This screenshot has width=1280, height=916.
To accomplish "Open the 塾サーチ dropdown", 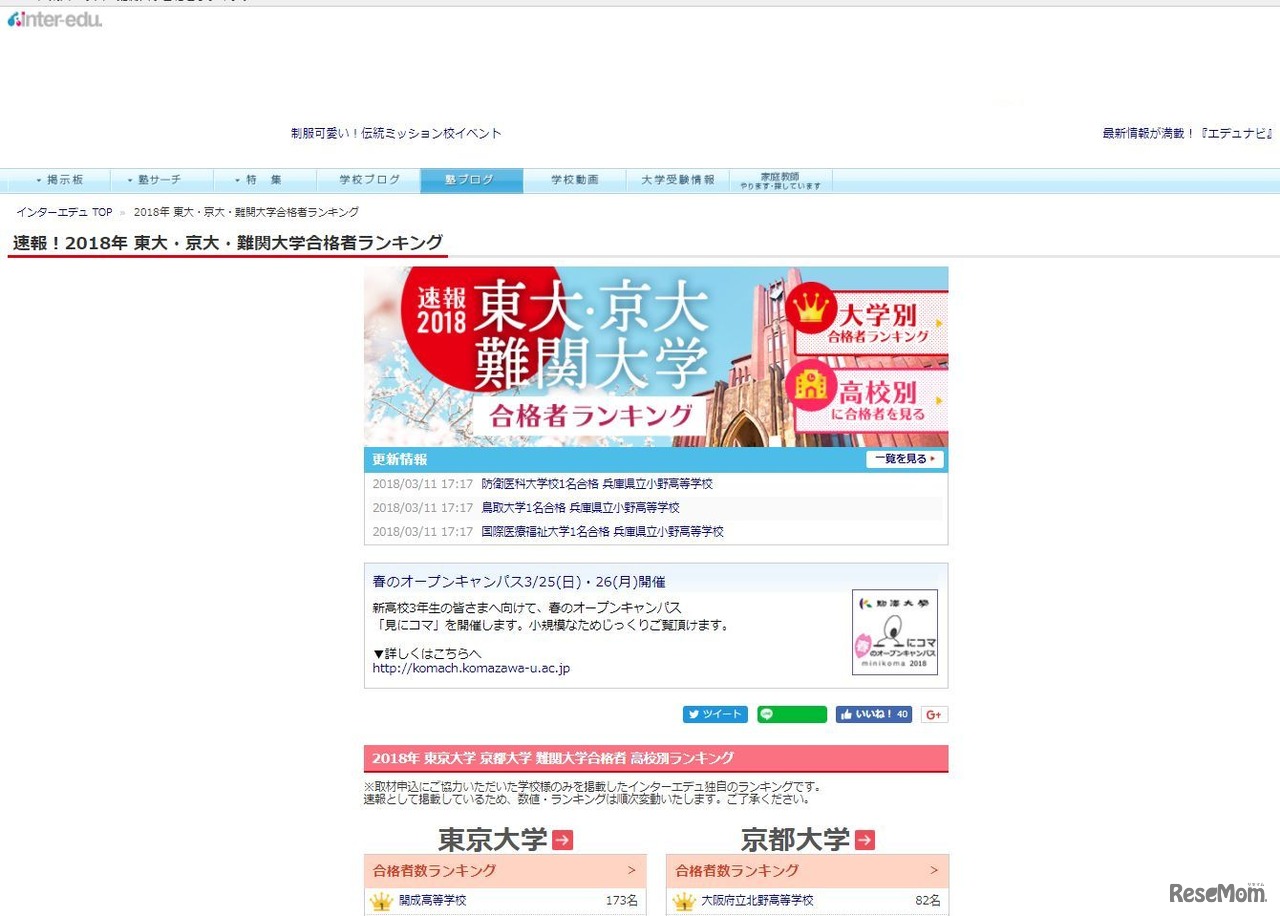I will tap(160, 180).
